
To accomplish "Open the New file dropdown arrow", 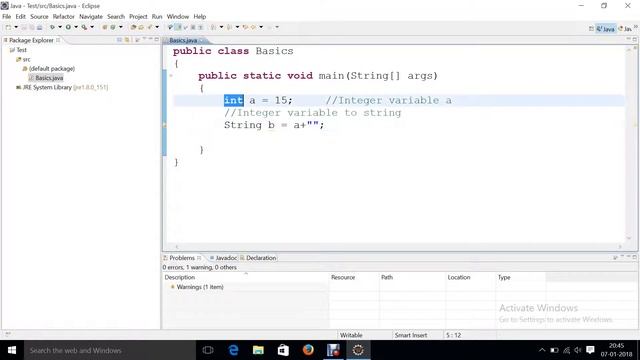I will coord(16,27).
